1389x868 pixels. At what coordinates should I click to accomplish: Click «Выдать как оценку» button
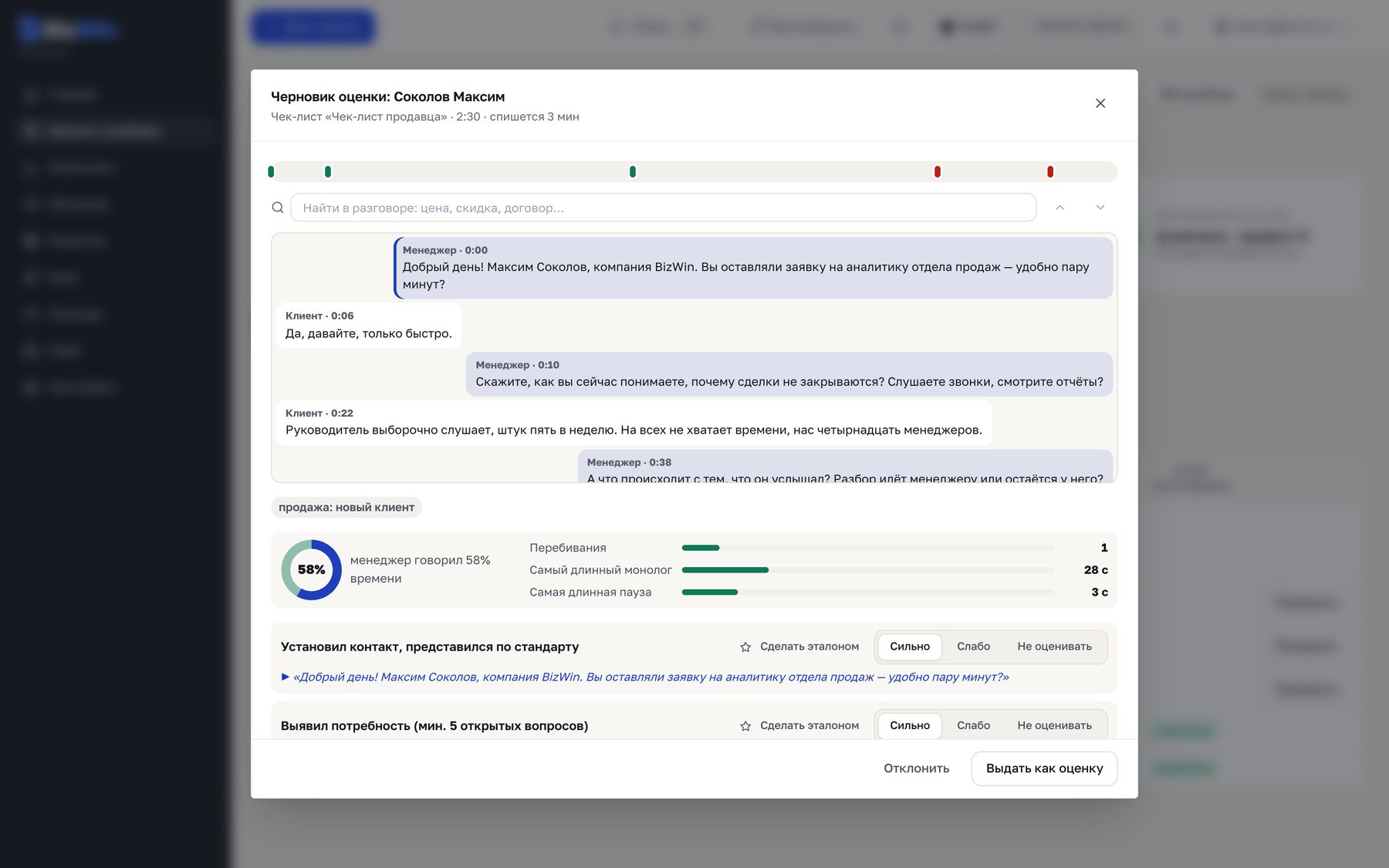pos(1044,768)
